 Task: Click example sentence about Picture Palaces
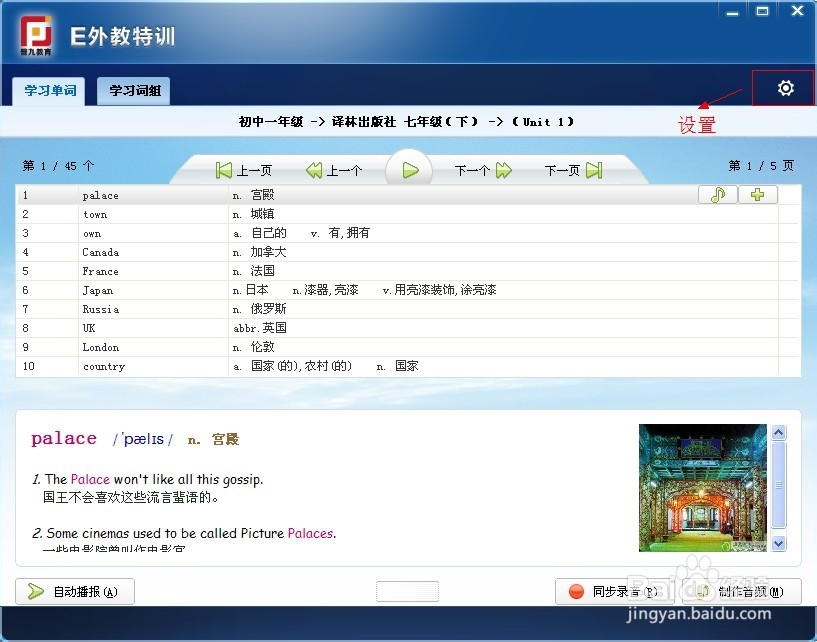click(x=184, y=534)
